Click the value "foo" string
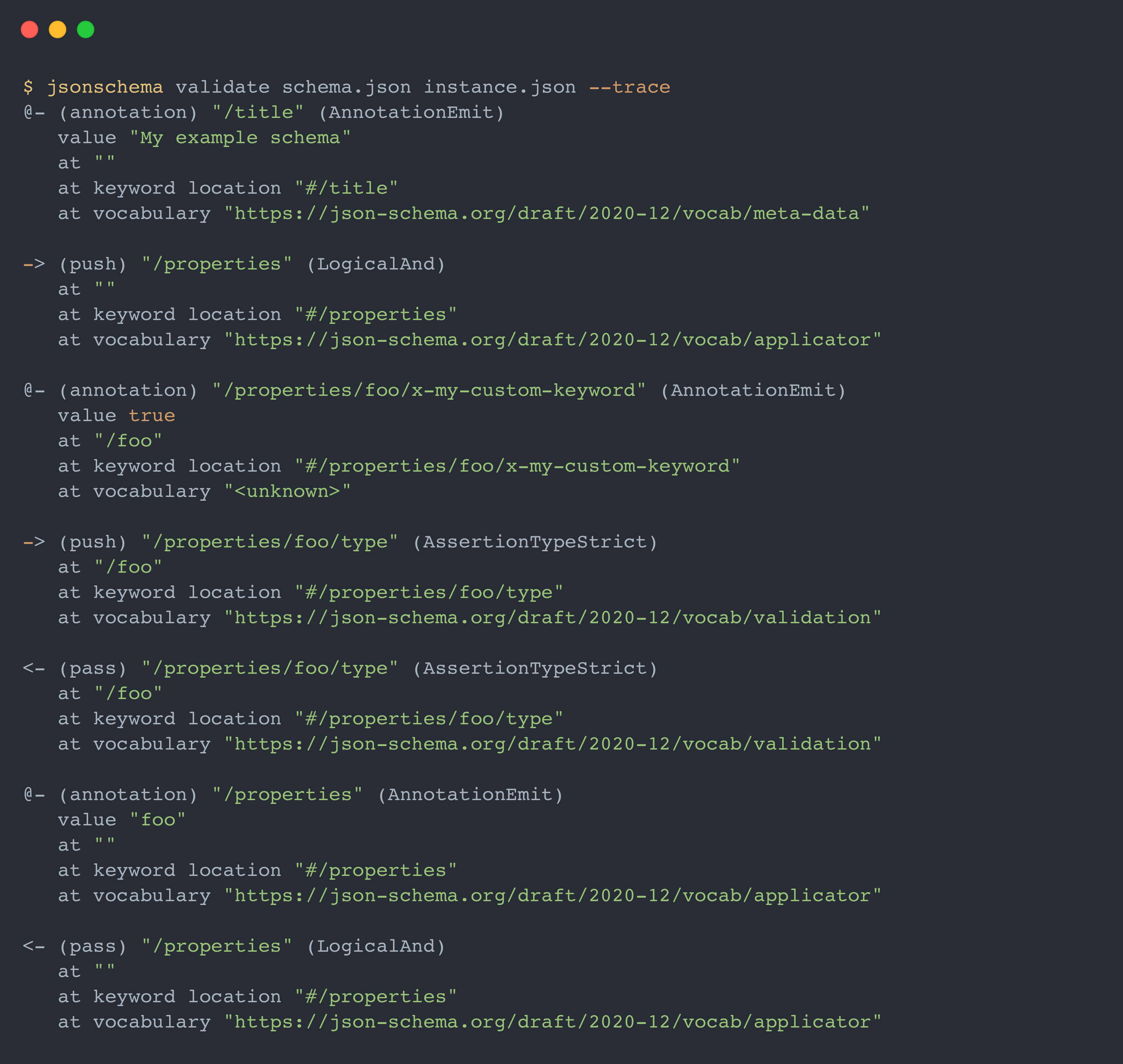 click(x=158, y=820)
